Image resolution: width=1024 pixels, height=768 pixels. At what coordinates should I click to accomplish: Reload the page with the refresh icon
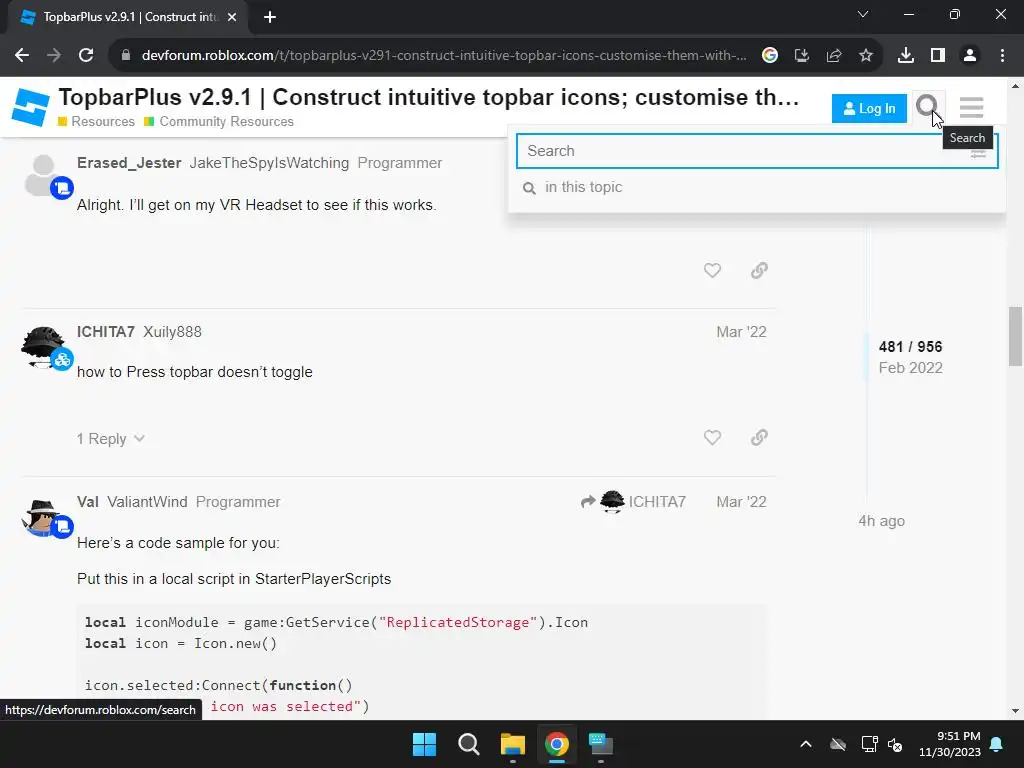point(86,56)
